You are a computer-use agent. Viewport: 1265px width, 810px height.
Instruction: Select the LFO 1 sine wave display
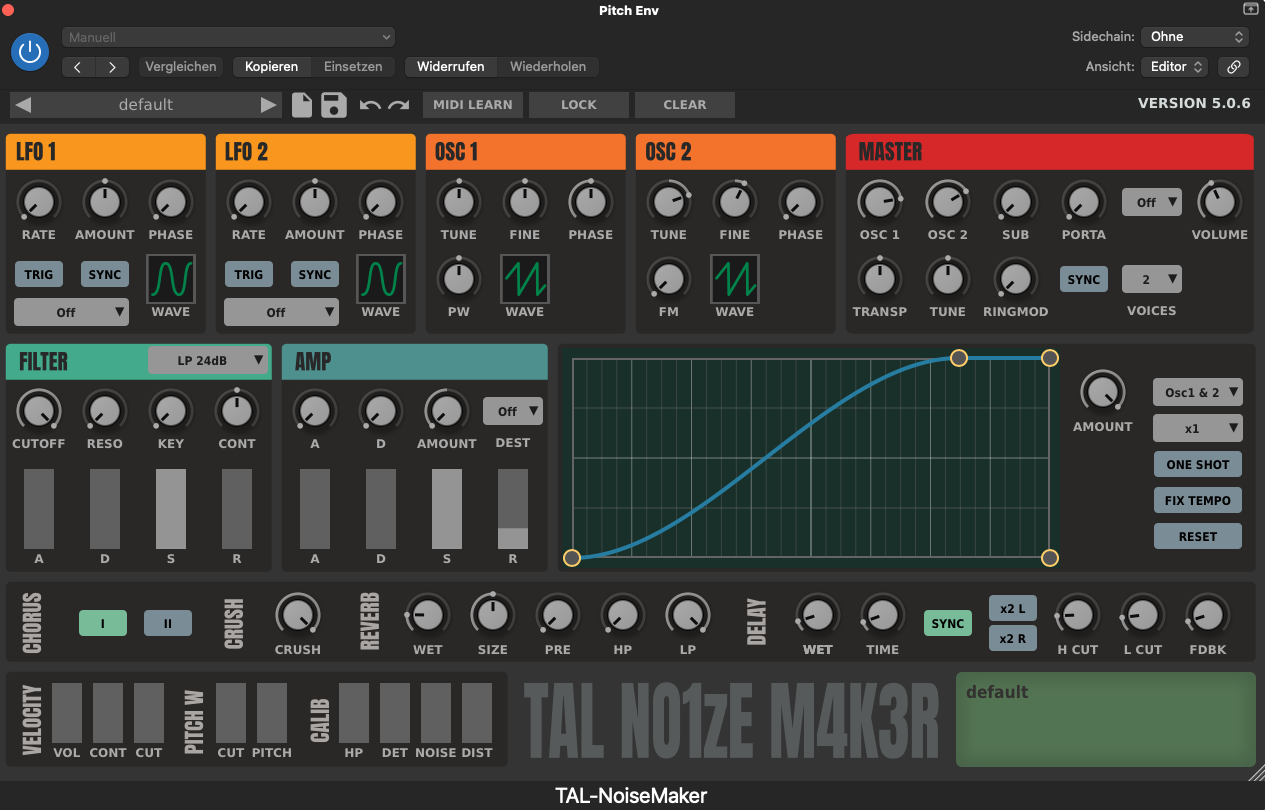click(x=171, y=278)
